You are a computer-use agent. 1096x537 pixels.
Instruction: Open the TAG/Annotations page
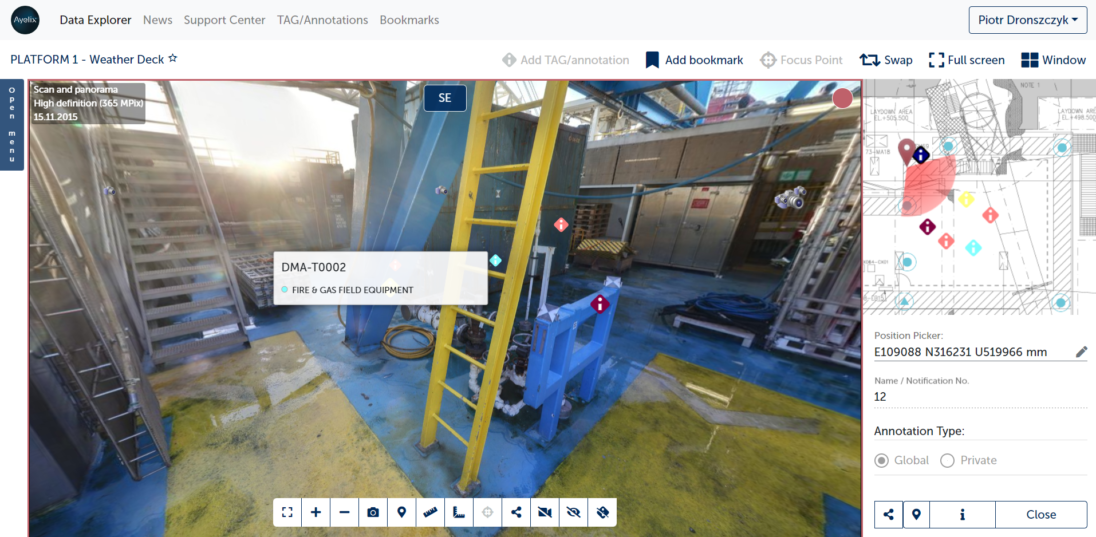322,20
